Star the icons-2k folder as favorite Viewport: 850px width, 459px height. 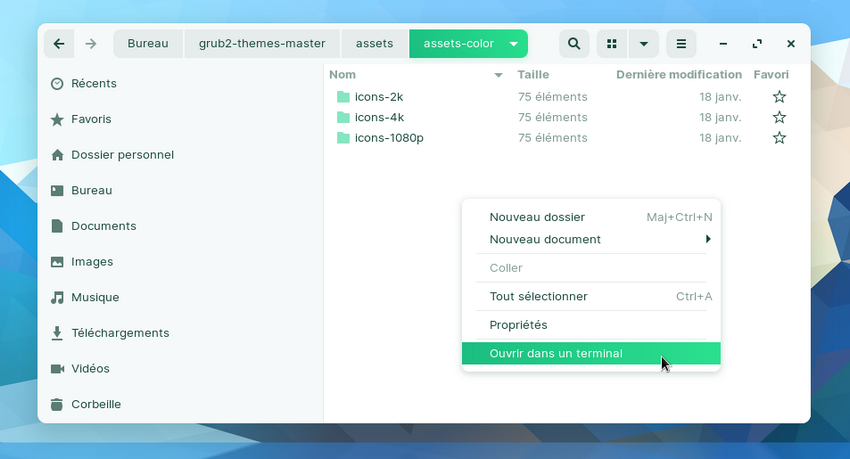pos(779,97)
